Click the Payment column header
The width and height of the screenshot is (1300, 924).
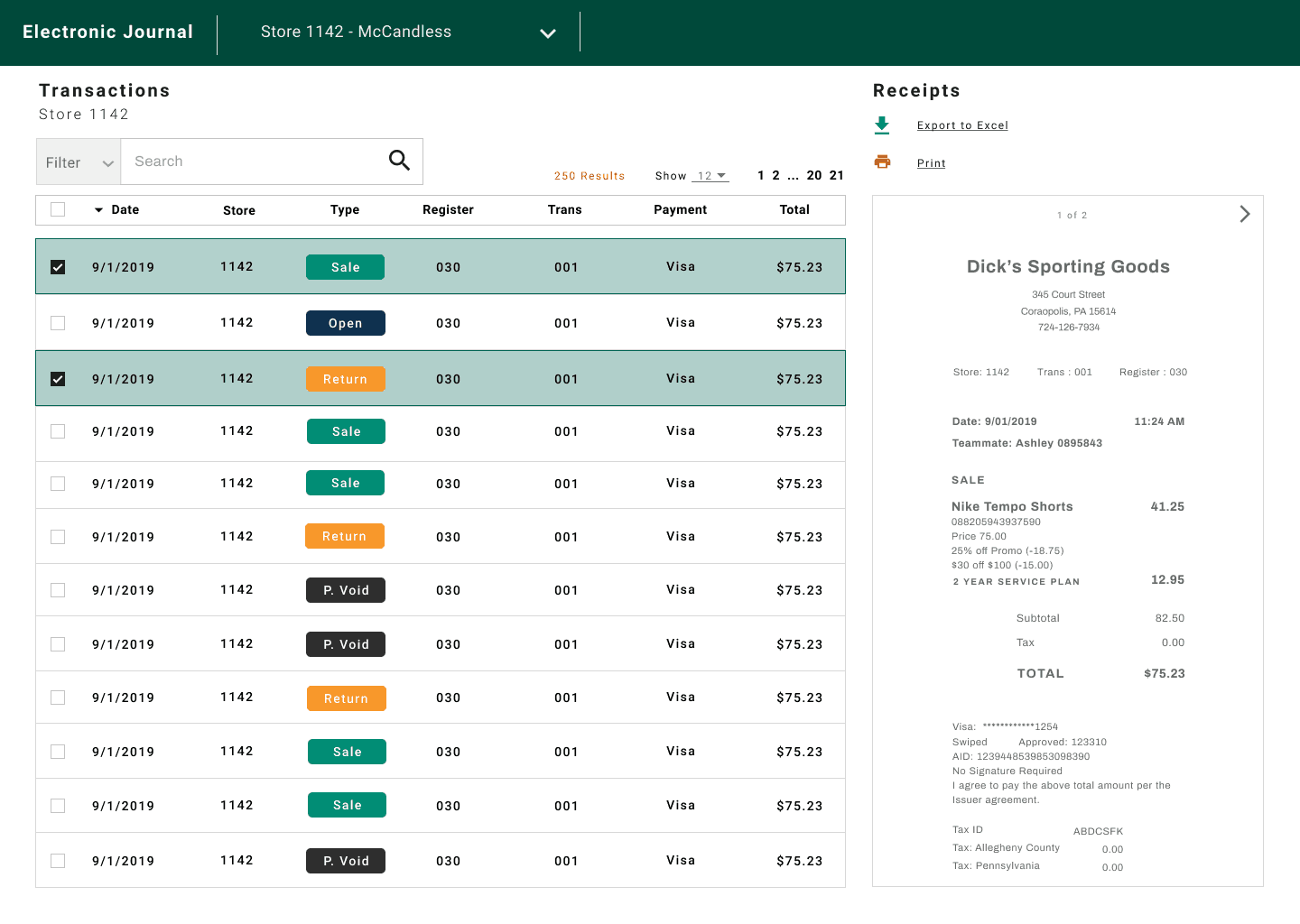pyautogui.click(x=680, y=209)
